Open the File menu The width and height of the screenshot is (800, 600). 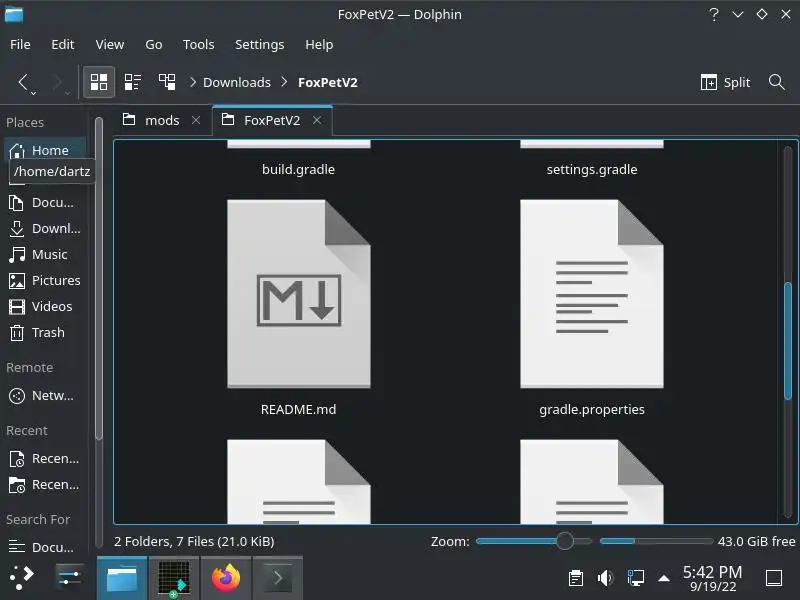[20, 44]
